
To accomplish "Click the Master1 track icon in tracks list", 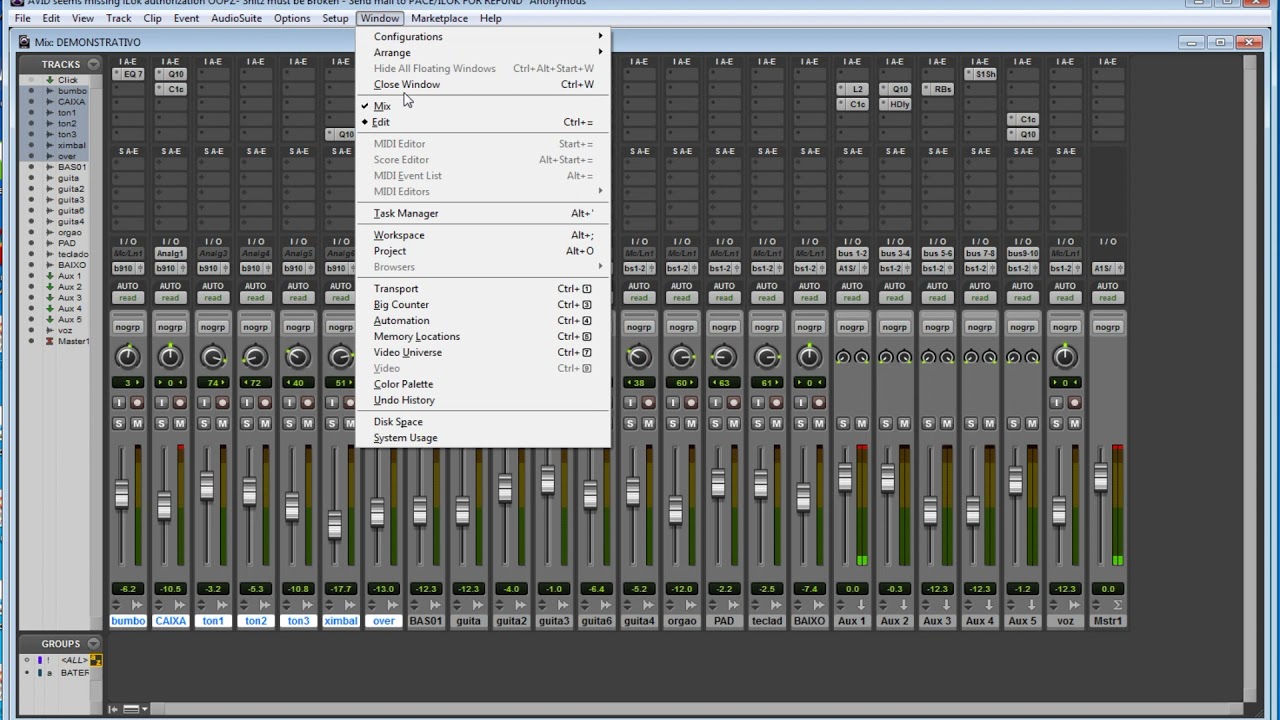I will [x=48, y=341].
